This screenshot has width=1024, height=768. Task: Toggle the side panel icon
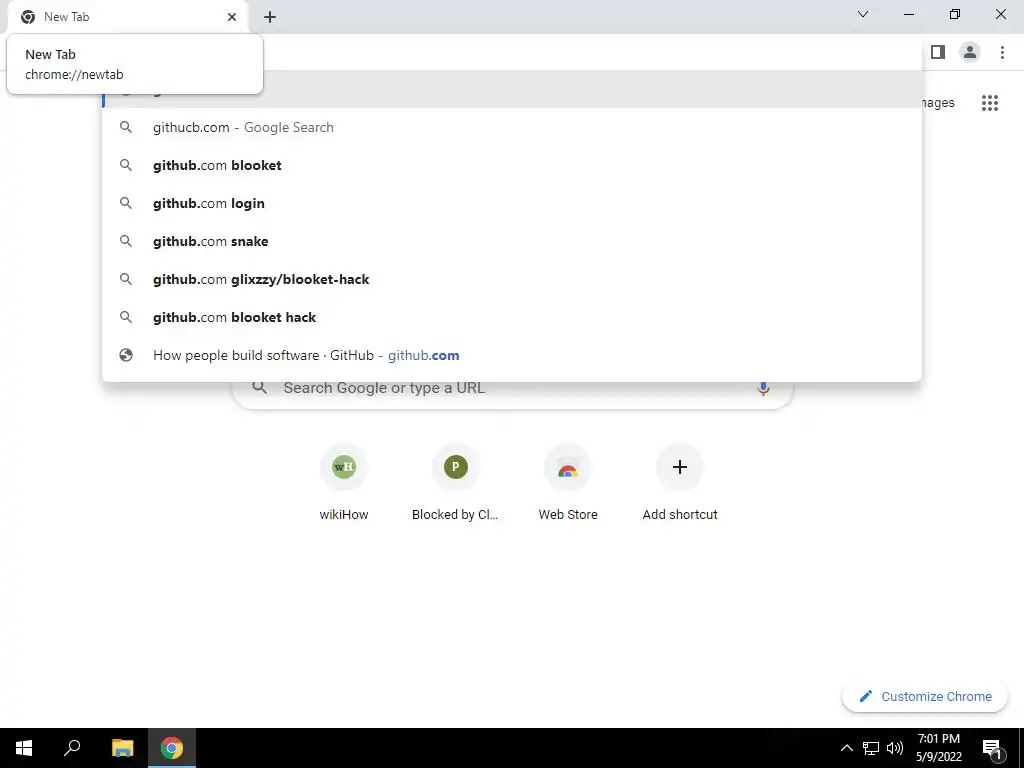[938, 52]
